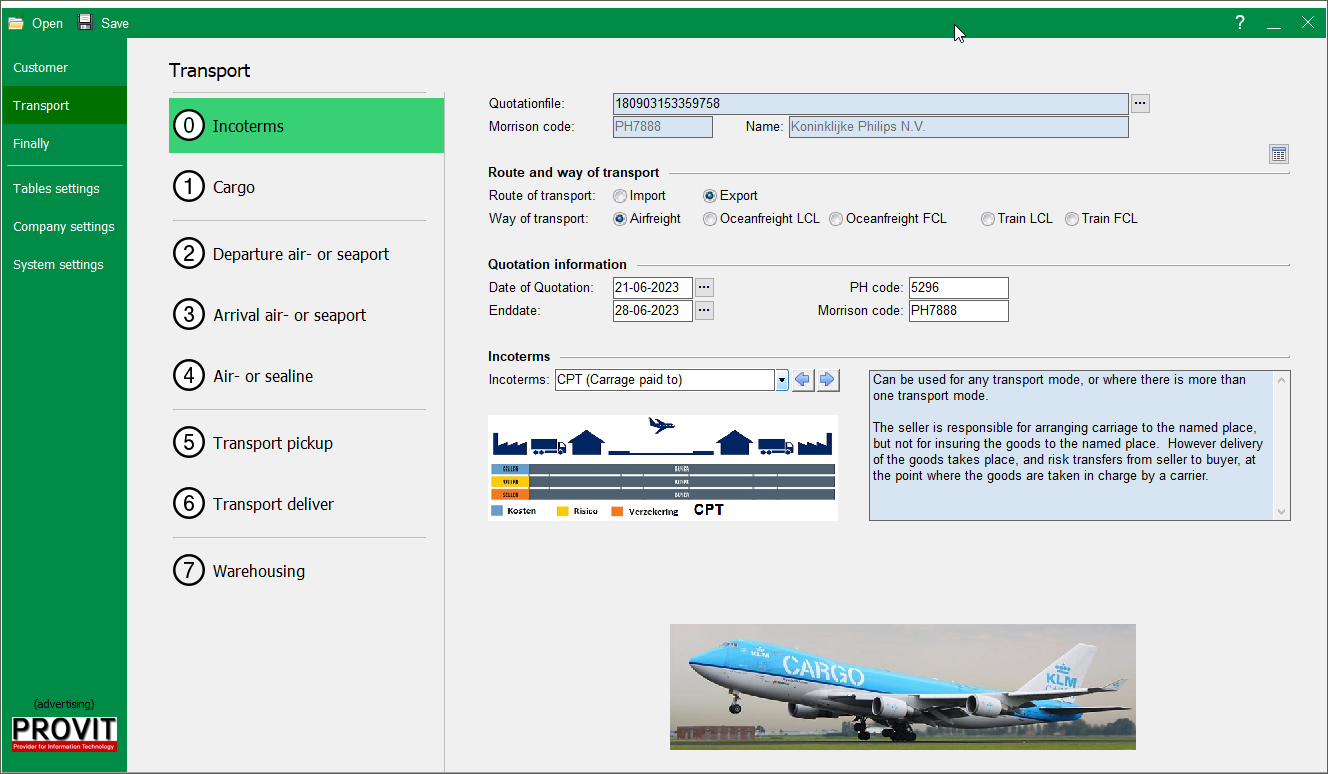Browse for Quotationfile with ellipsis button

[x=1140, y=103]
